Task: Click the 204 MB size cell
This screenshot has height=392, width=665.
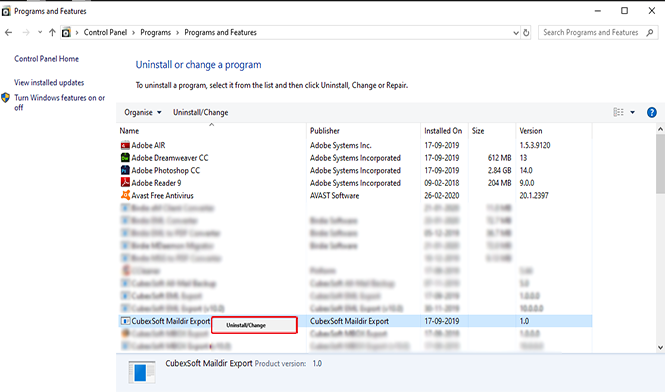Action: pos(500,183)
